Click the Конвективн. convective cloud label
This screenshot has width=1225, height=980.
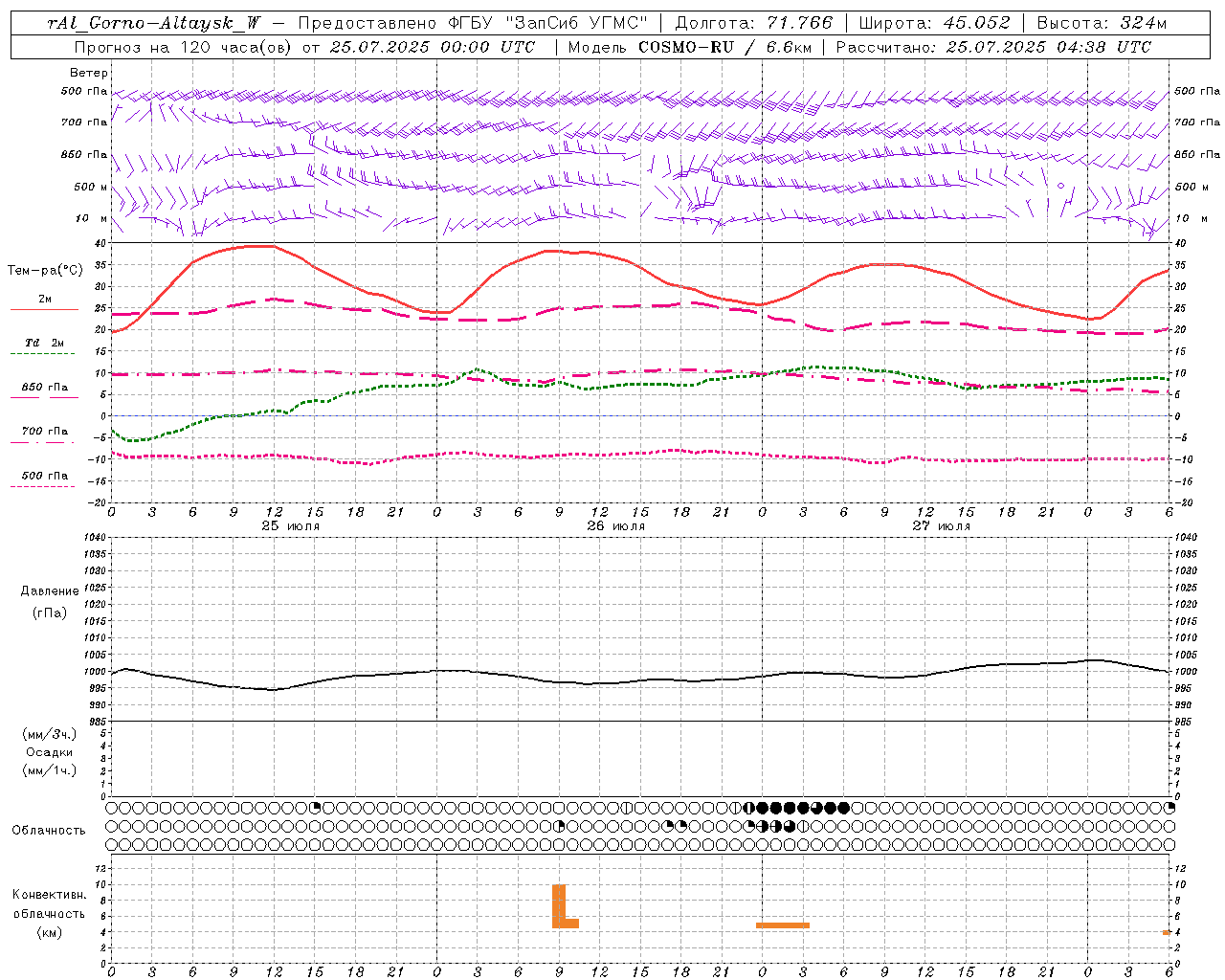point(50,895)
